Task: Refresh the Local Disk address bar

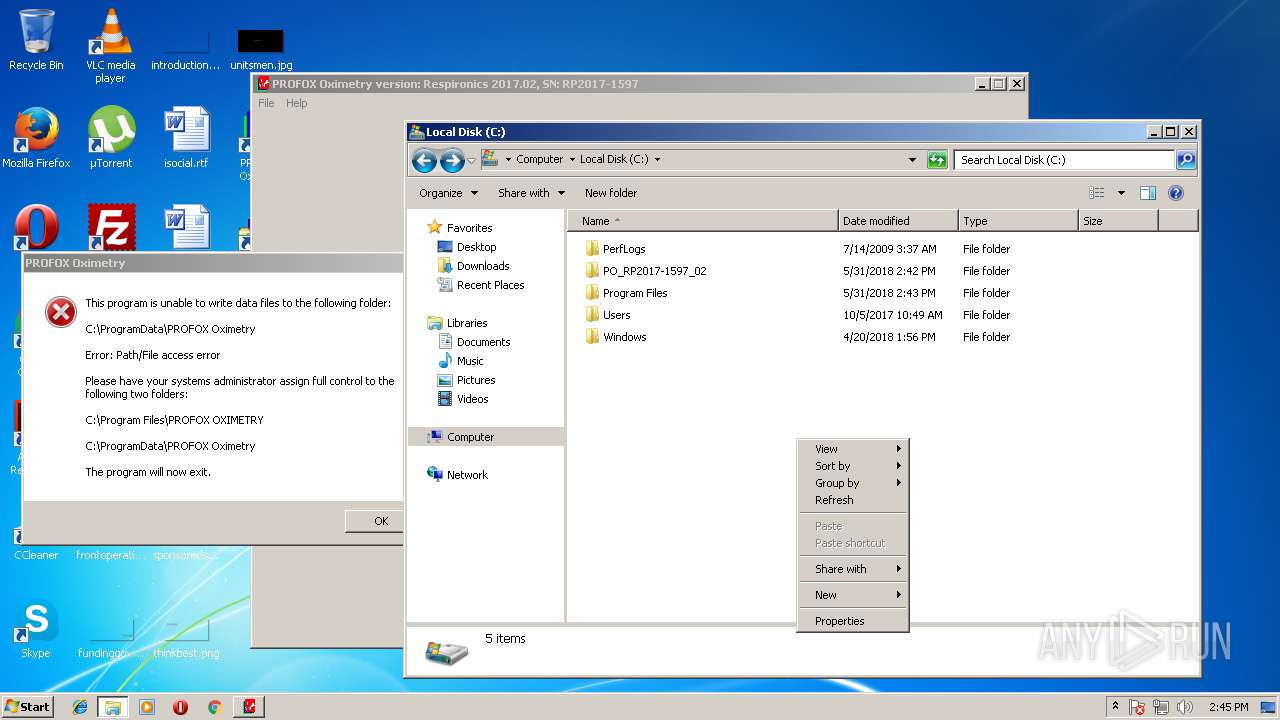Action: pyautogui.click(x=937, y=160)
